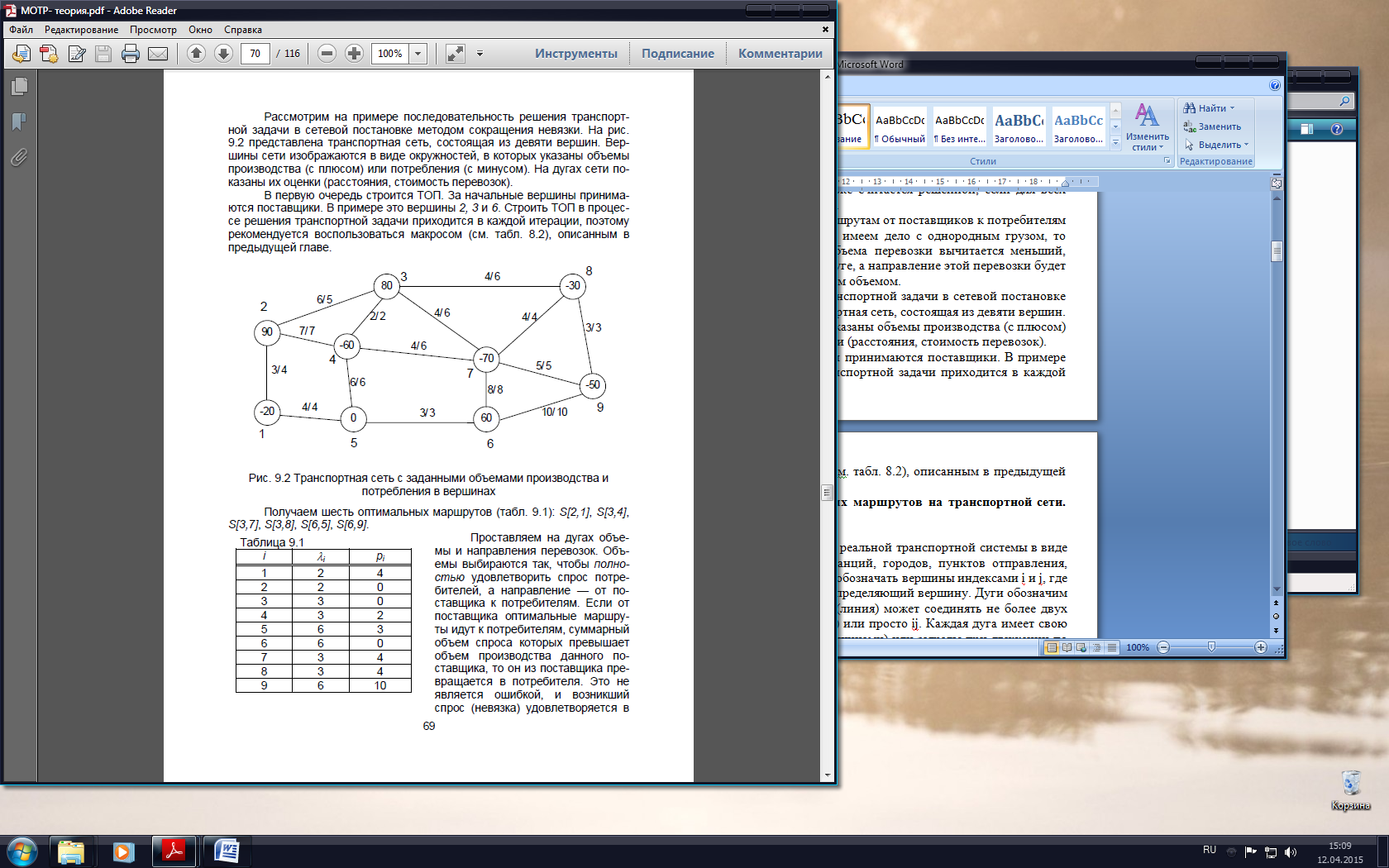Screen dimensions: 1389x868
Task: Click search magnifier in back window
Action: 1344,101
